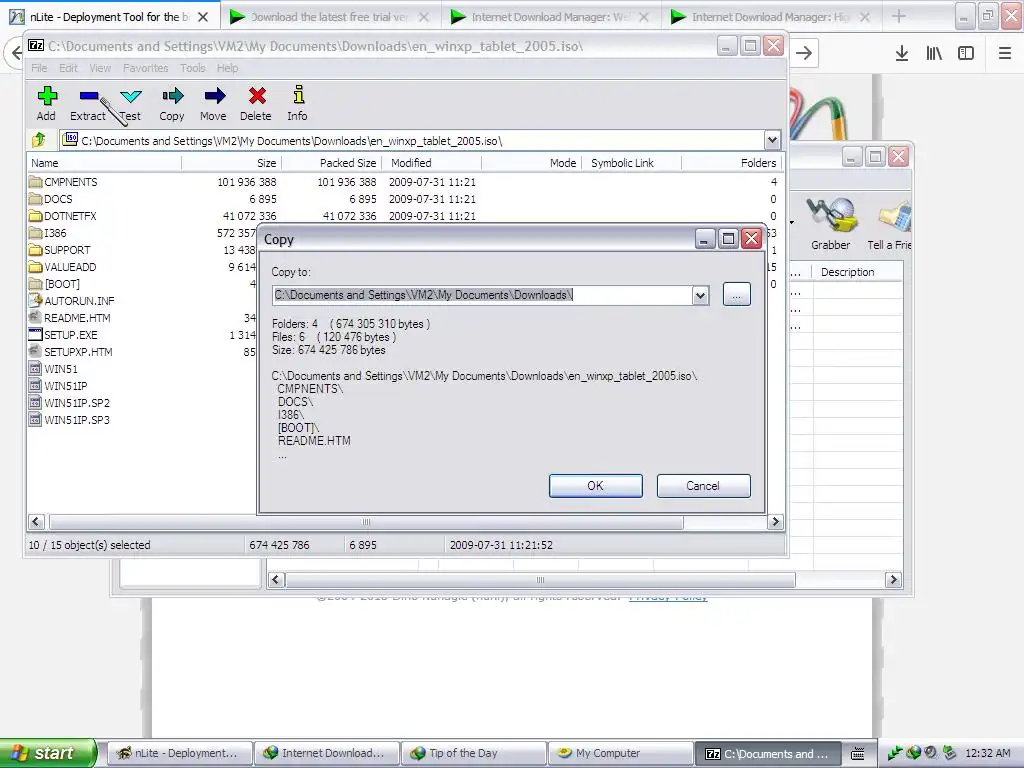
Task: Sort by the Symbolic Link column header
Action: pos(631,163)
